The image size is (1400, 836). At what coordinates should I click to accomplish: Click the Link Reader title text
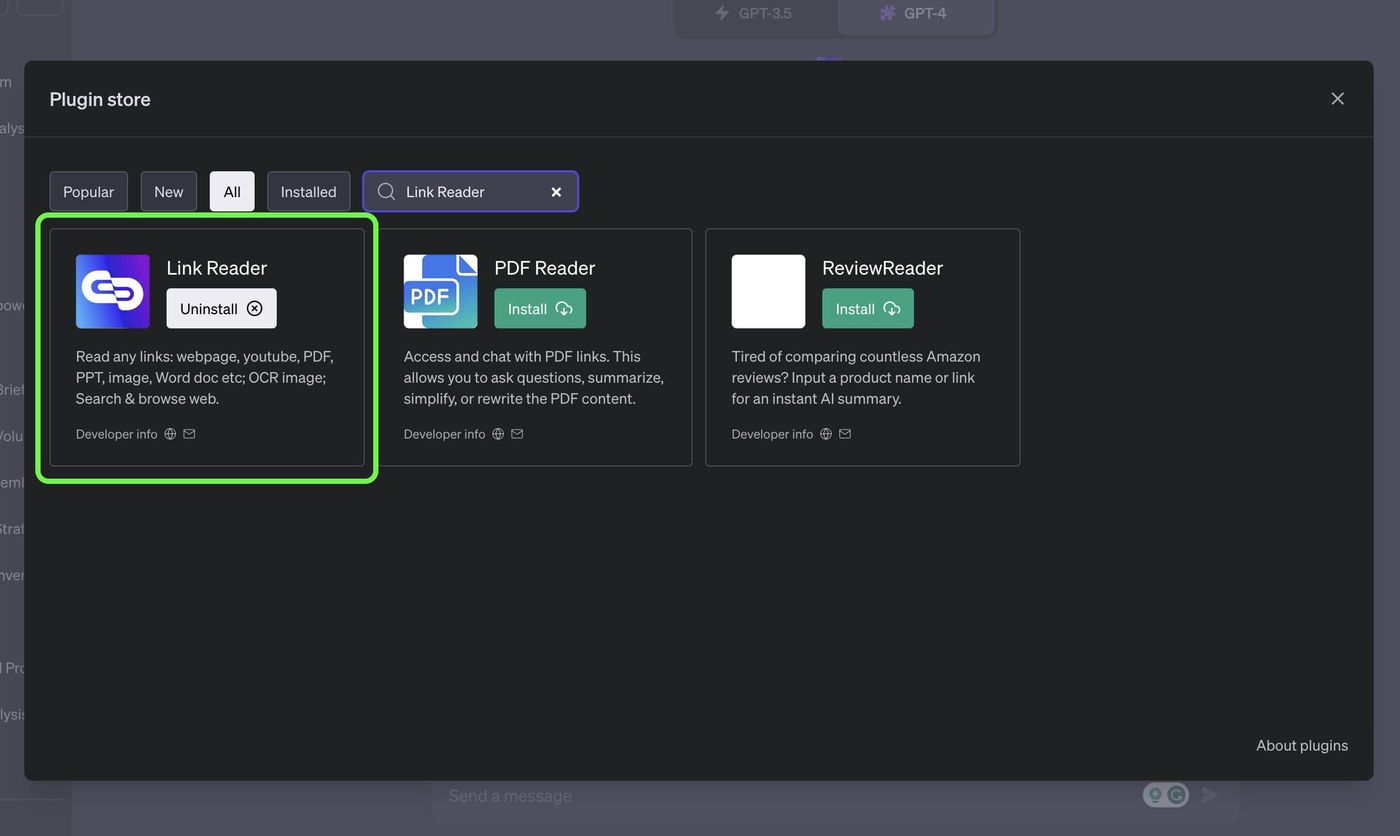pyautogui.click(x=217, y=268)
